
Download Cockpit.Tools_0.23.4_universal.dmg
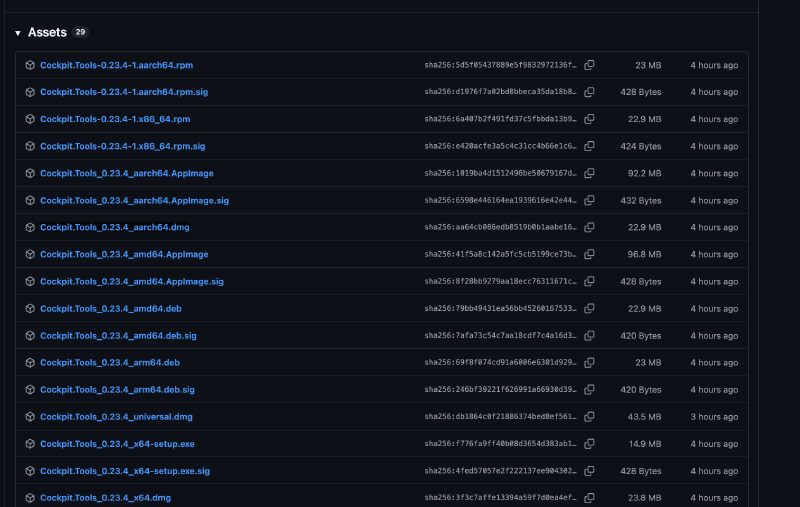coord(116,417)
